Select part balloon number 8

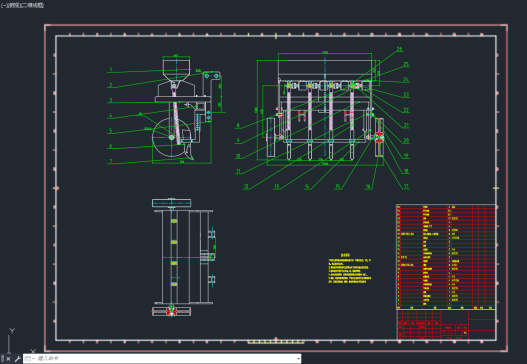pyautogui.click(x=238, y=125)
